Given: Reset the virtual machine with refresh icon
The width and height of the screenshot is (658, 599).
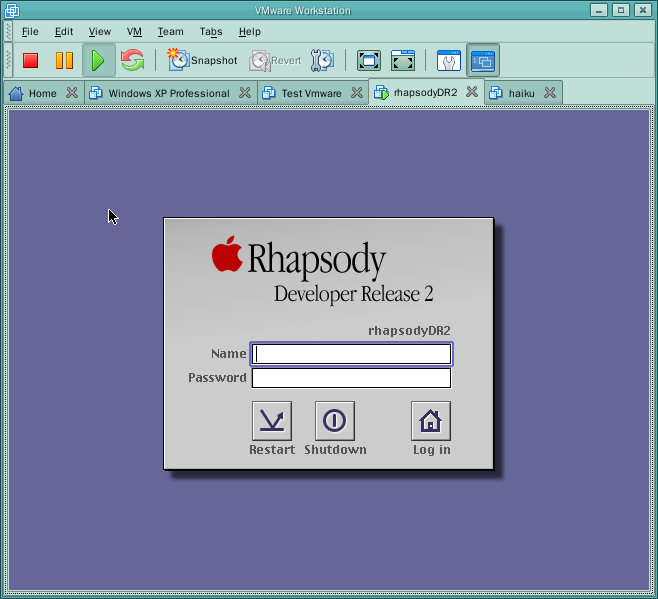Looking at the screenshot, I should [133, 60].
